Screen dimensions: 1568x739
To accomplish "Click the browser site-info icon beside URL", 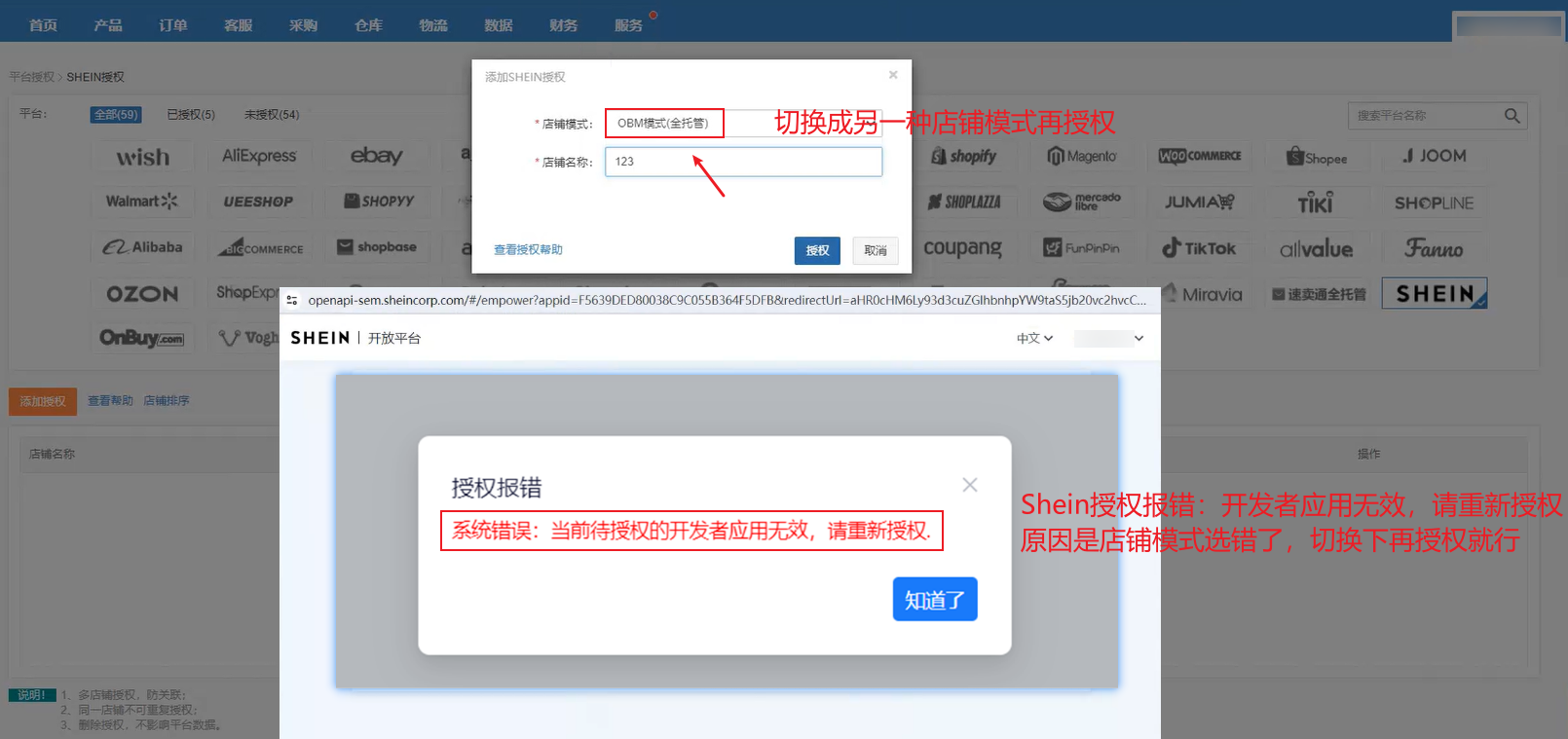I will click(292, 300).
